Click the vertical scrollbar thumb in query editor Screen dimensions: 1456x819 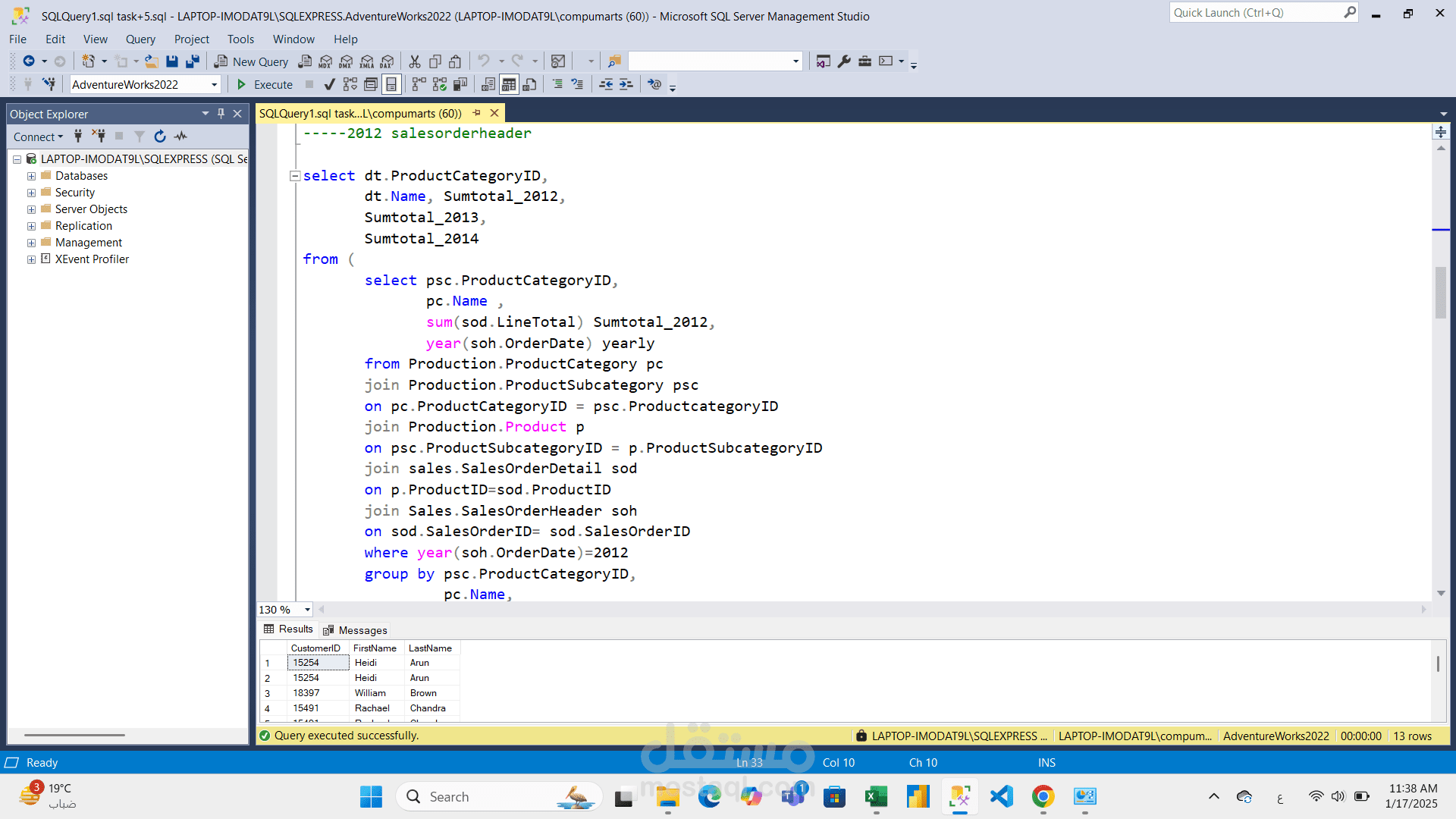[1441, 293]
